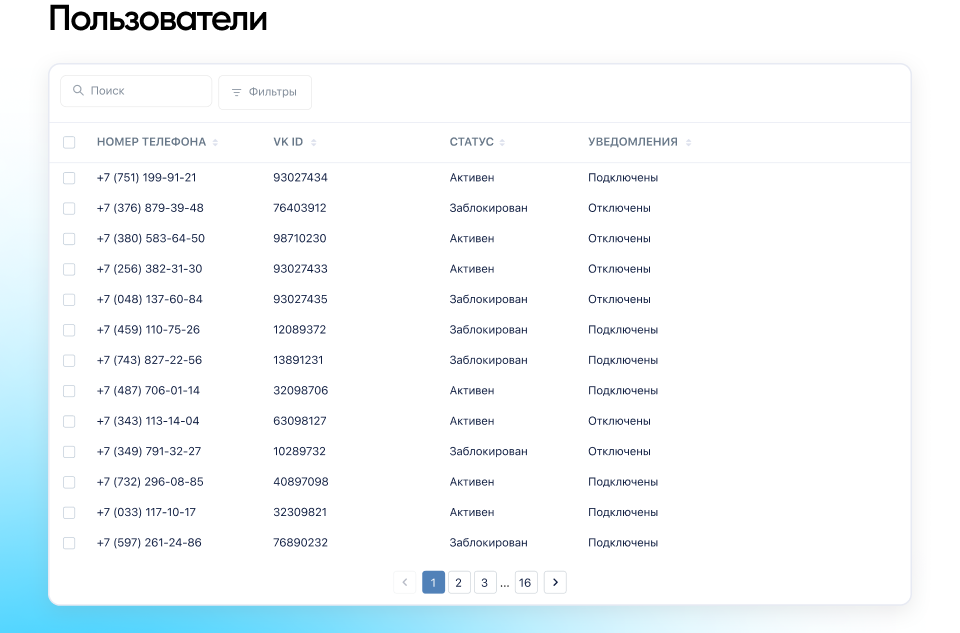Click the active page 1 button
This screenshot has width=960, height=633.
tap(433, 582)
